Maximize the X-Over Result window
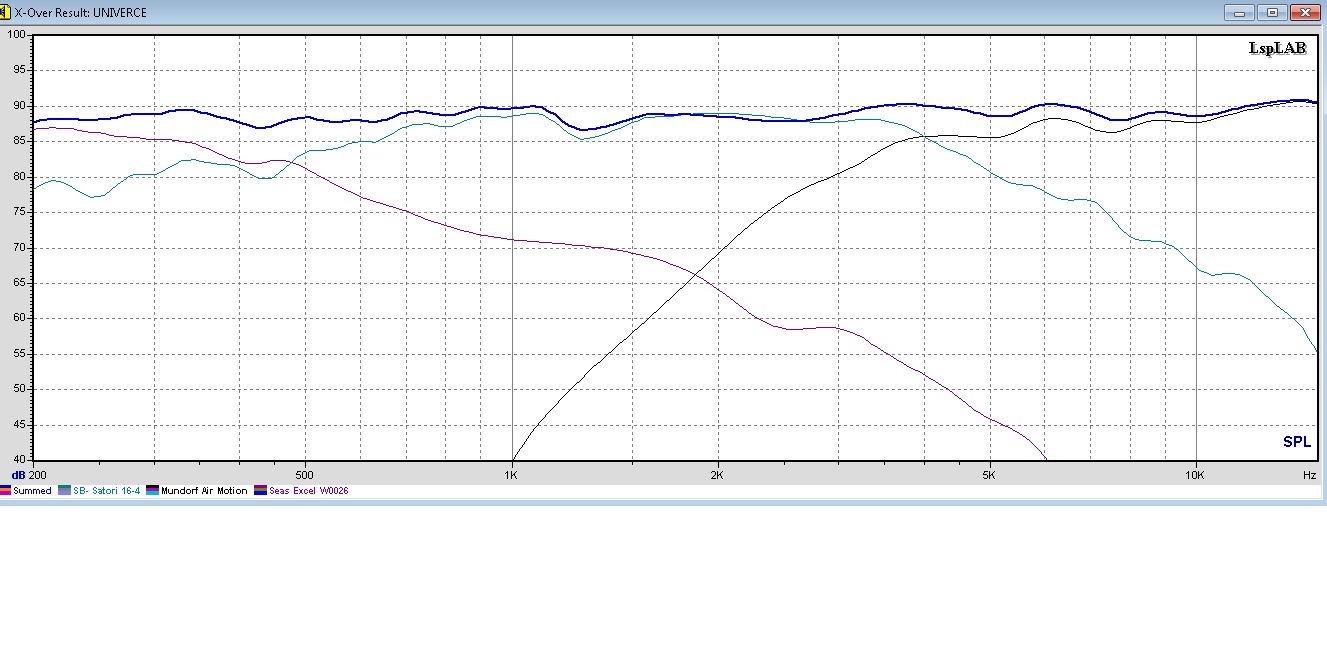The image size is (1327, 650). [1271, 13]
